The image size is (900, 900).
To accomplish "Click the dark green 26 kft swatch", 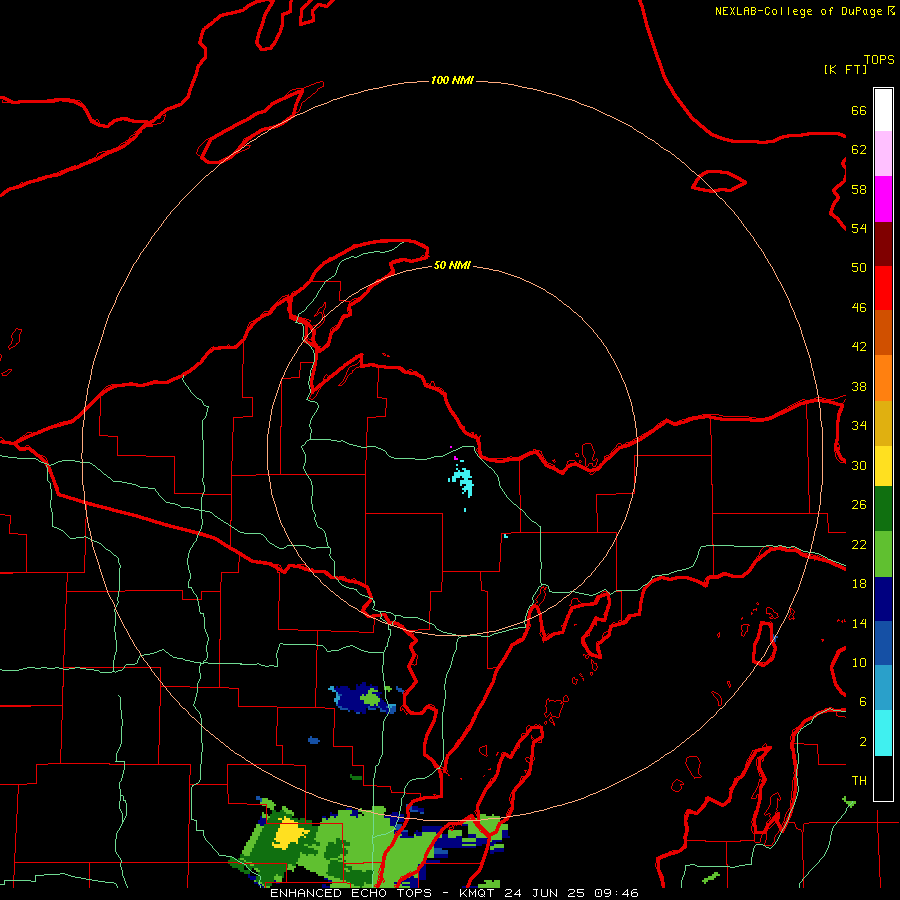I will coord(883,509).
